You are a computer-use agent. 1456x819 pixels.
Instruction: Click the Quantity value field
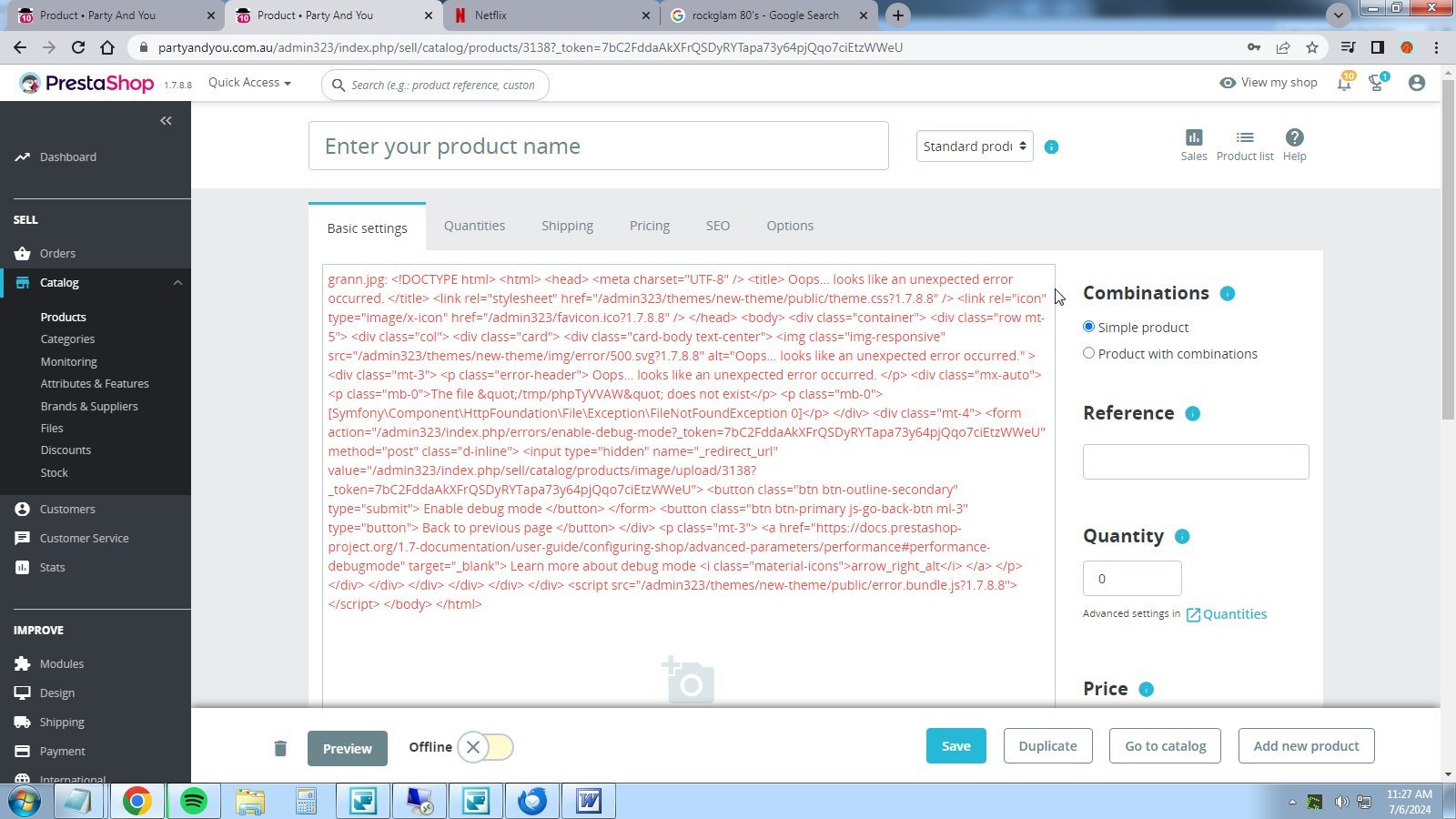tap(1132, 578)
